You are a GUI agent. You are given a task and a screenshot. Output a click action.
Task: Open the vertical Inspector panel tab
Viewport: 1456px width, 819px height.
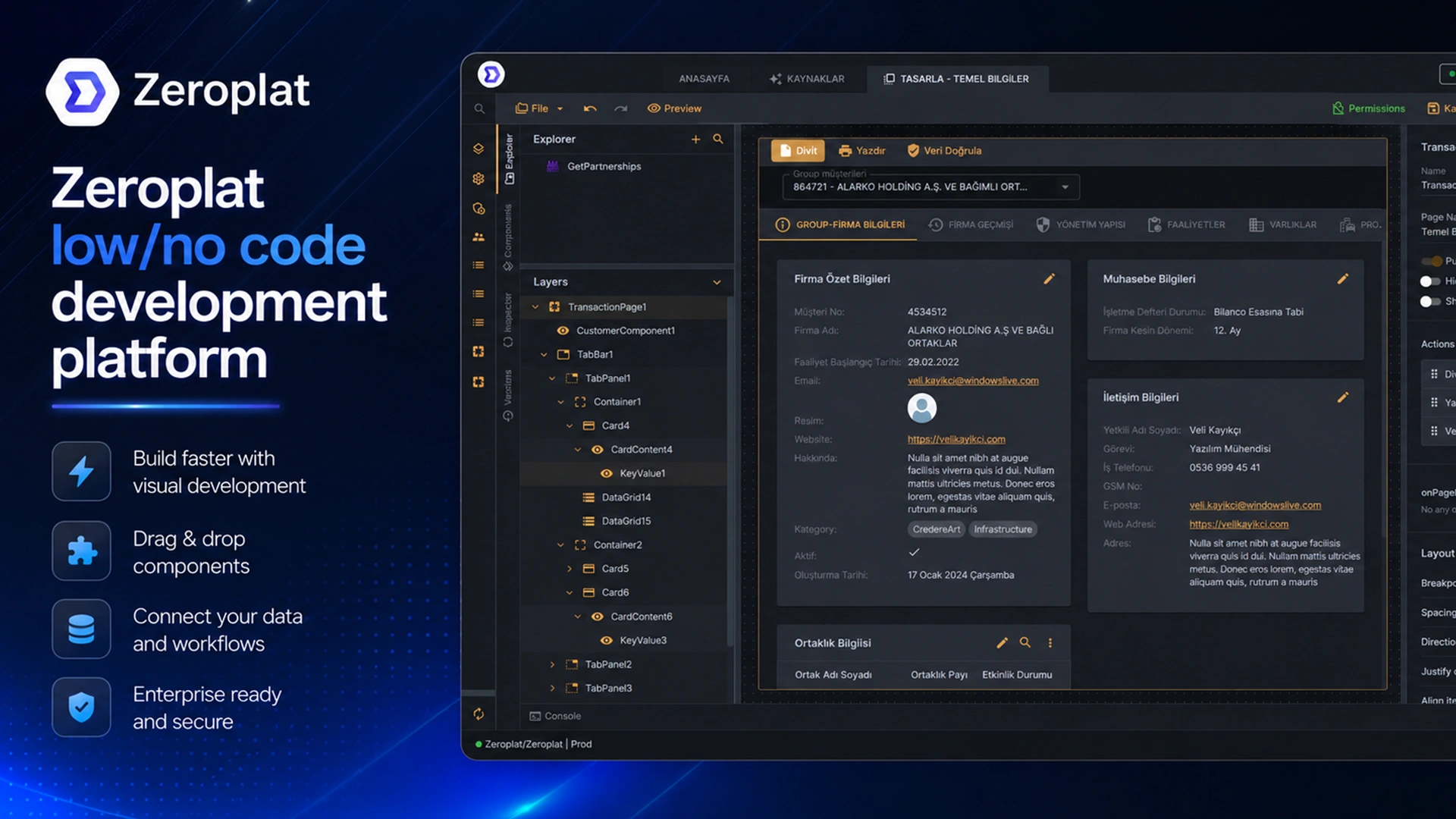(508, 320)
